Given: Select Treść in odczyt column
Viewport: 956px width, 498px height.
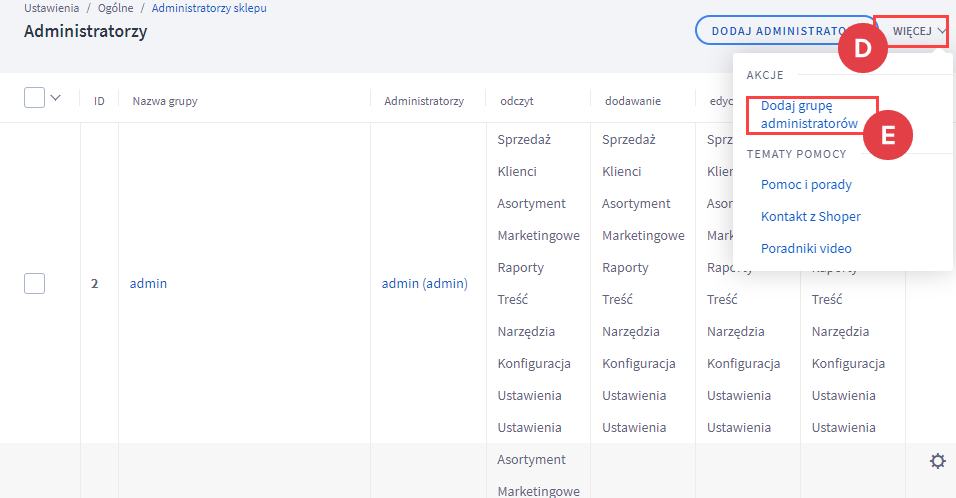Looking at the screenshot, I should click(512, 300).
